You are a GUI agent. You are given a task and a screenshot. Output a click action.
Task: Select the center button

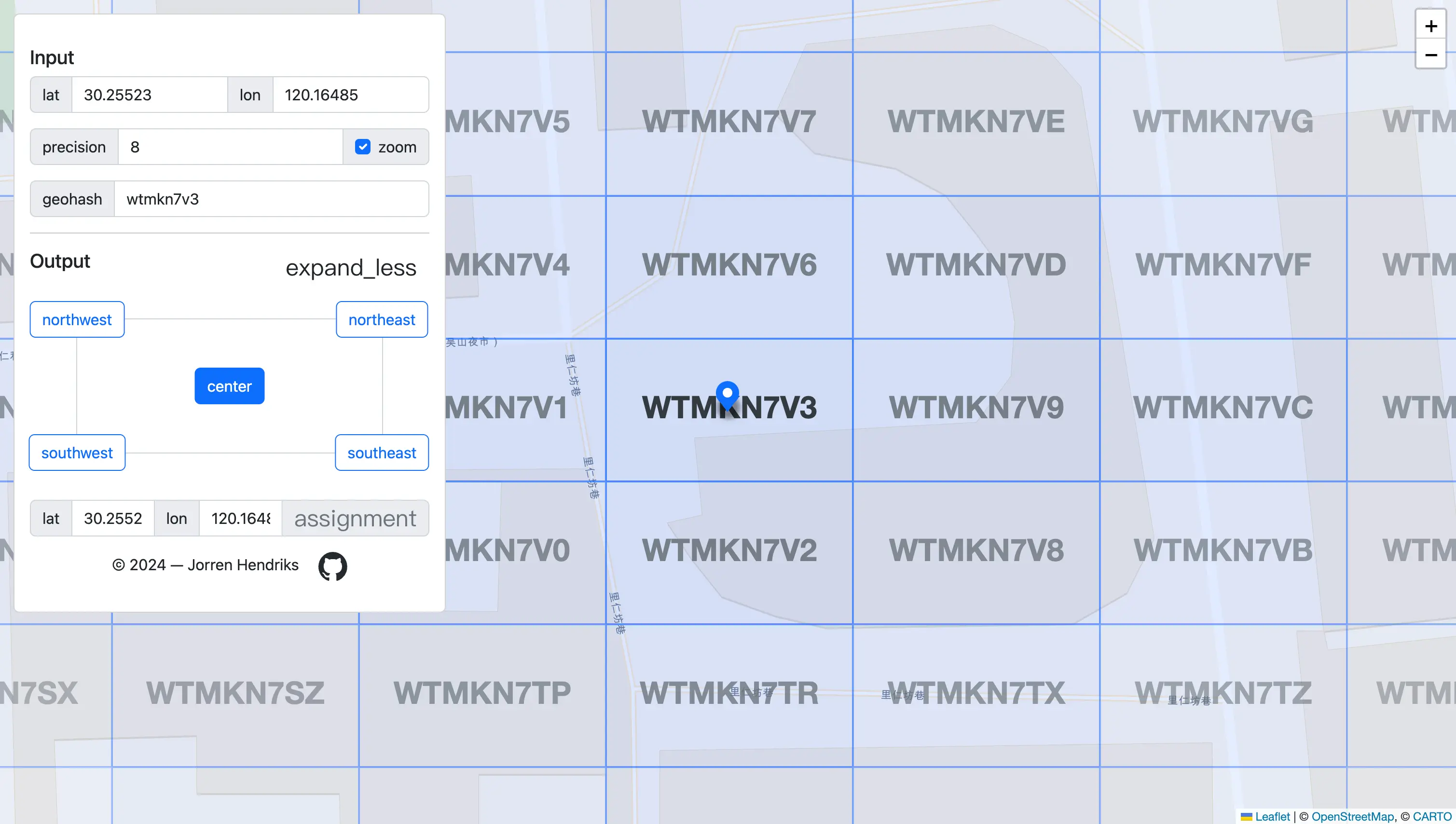point(229,386)
